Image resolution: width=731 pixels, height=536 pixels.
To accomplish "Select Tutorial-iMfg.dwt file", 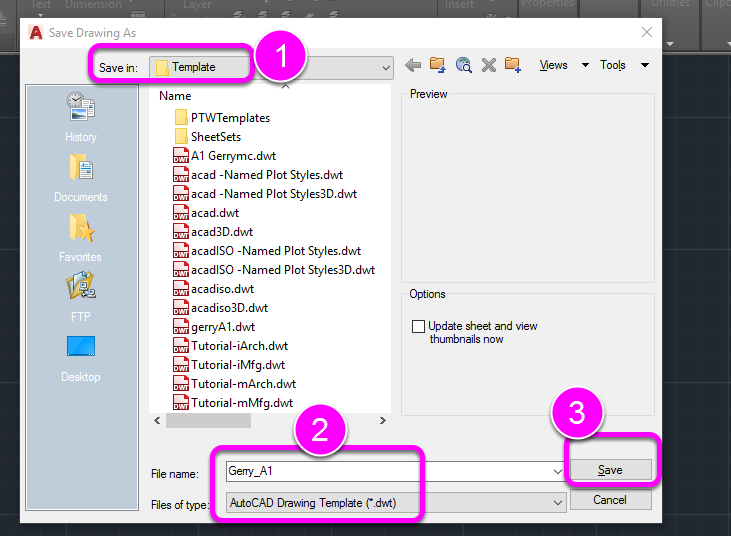I will pos(228,365).
